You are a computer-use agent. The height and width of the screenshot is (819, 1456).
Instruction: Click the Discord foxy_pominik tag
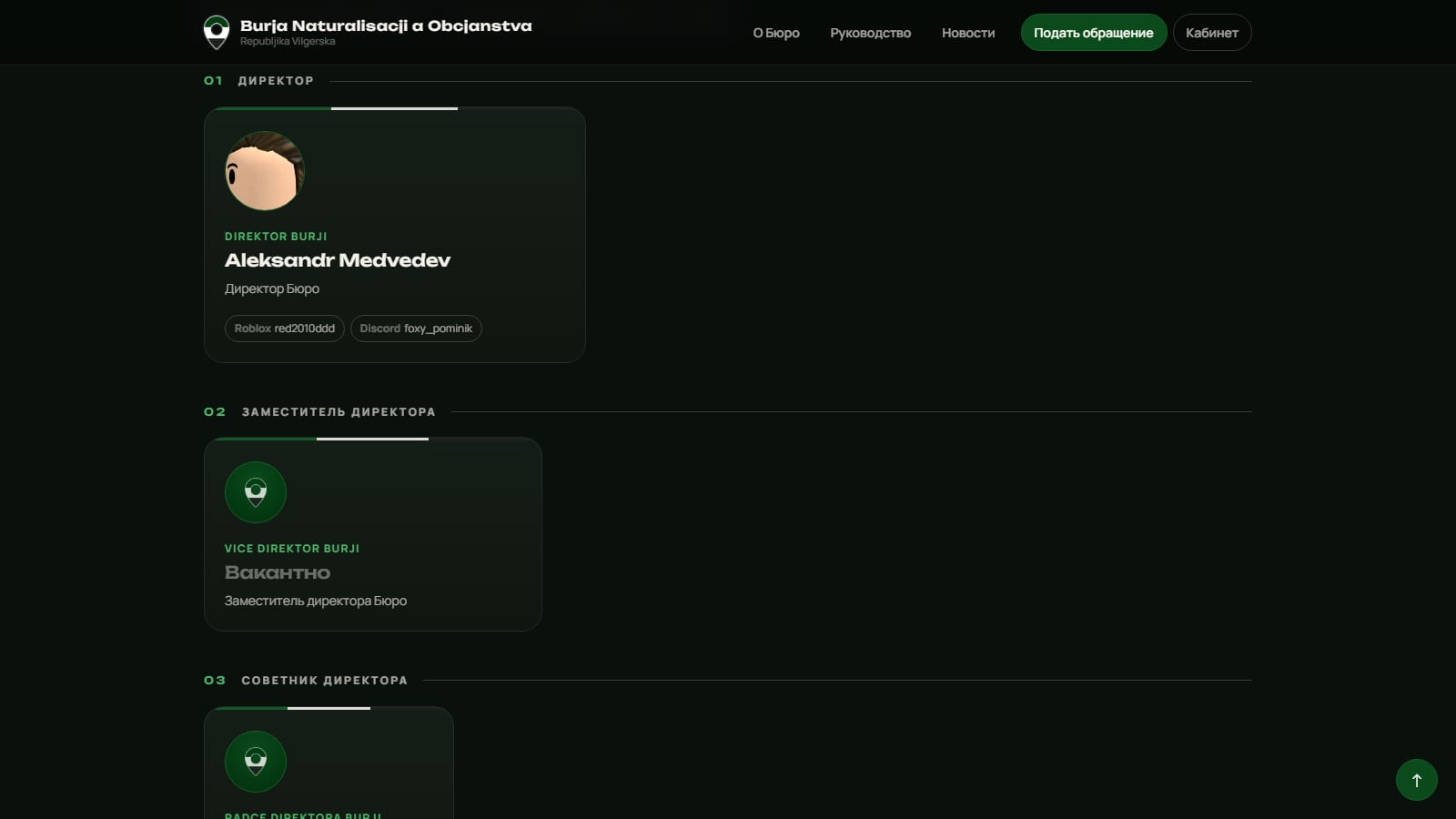pyautogui.click(x=416, y=329)
